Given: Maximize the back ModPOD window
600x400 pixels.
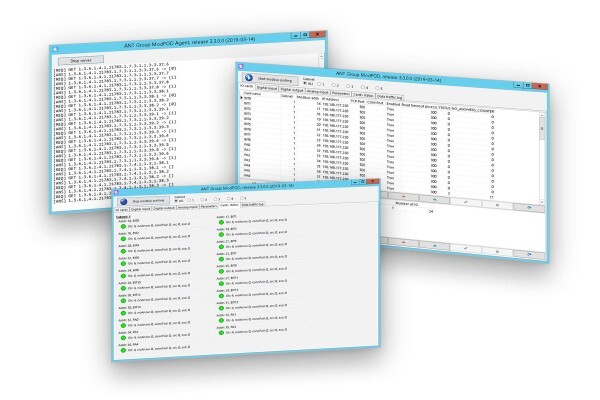Looking at the screenshot, I should 527,85.
